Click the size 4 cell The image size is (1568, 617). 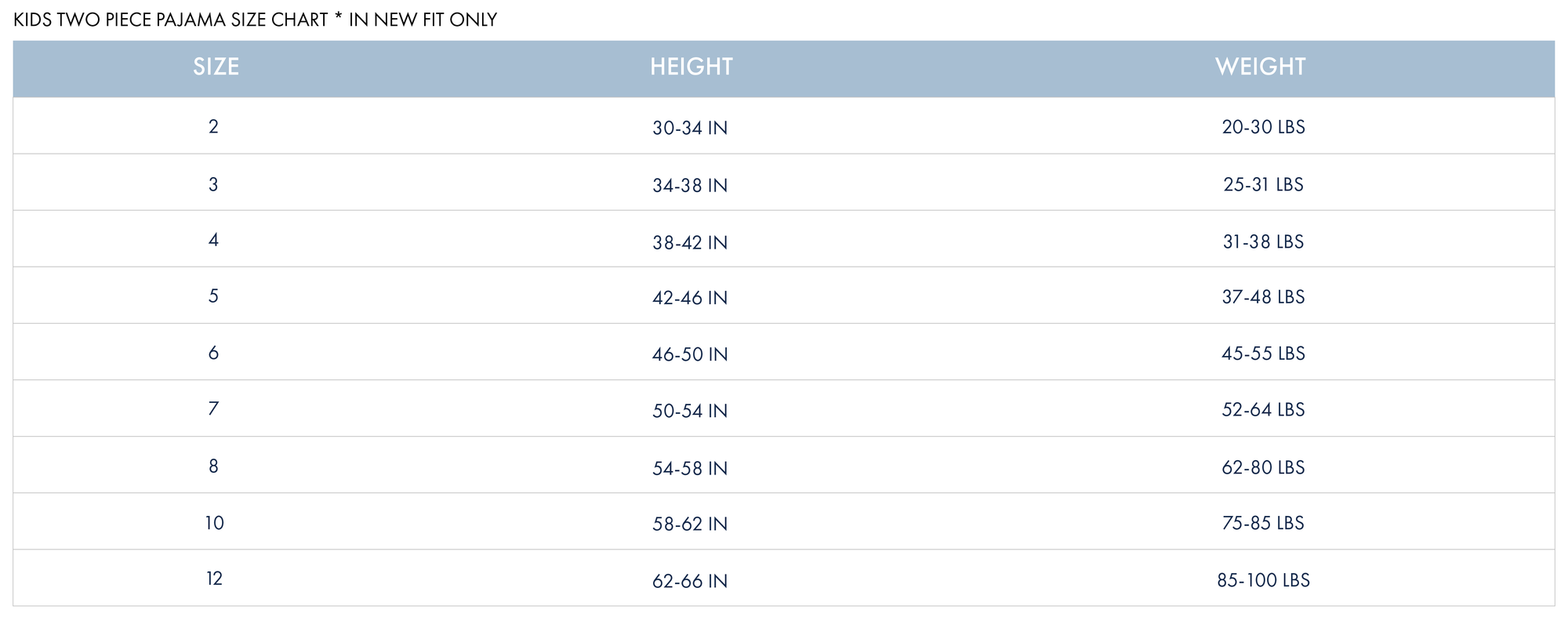[x=213, y=240]
